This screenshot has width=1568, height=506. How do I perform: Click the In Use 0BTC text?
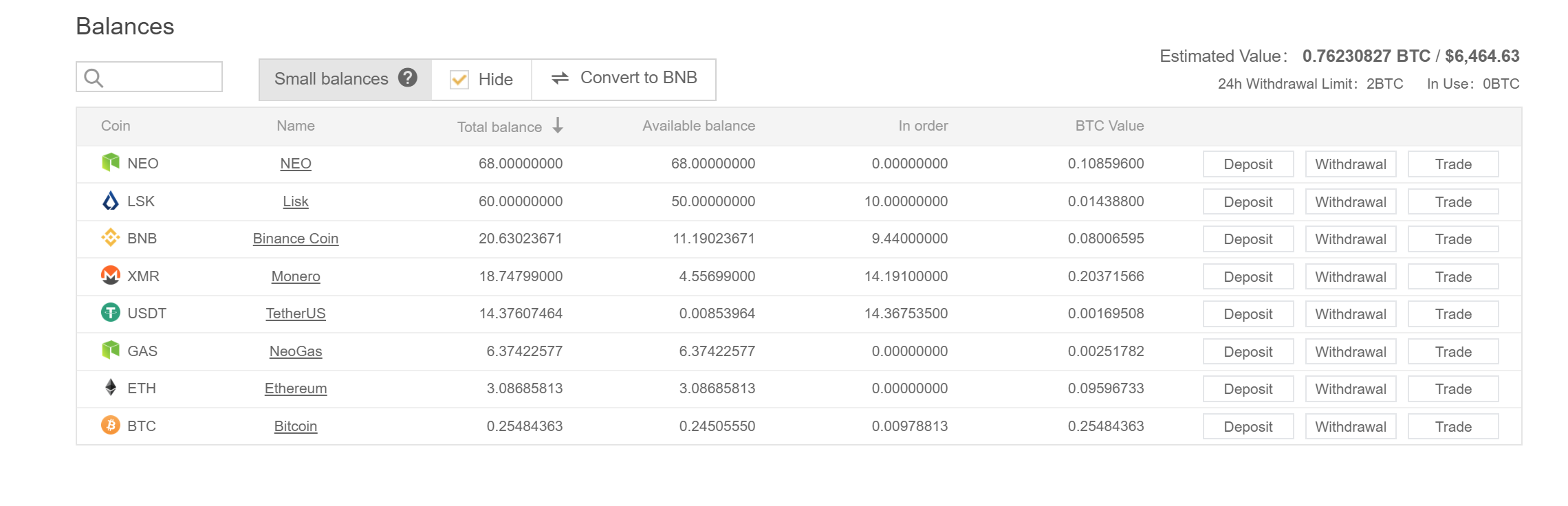[x=1473, y=84]
